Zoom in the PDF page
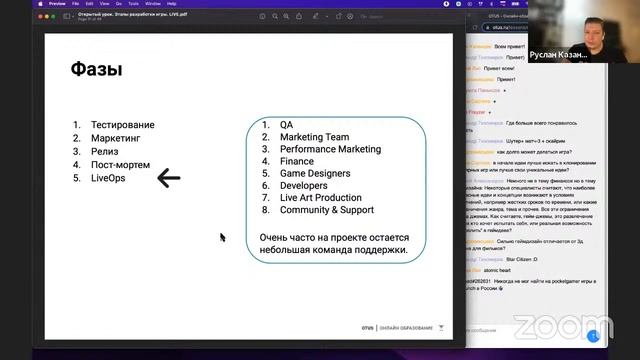This screenshot has height=360, width=640. point(287,16)
